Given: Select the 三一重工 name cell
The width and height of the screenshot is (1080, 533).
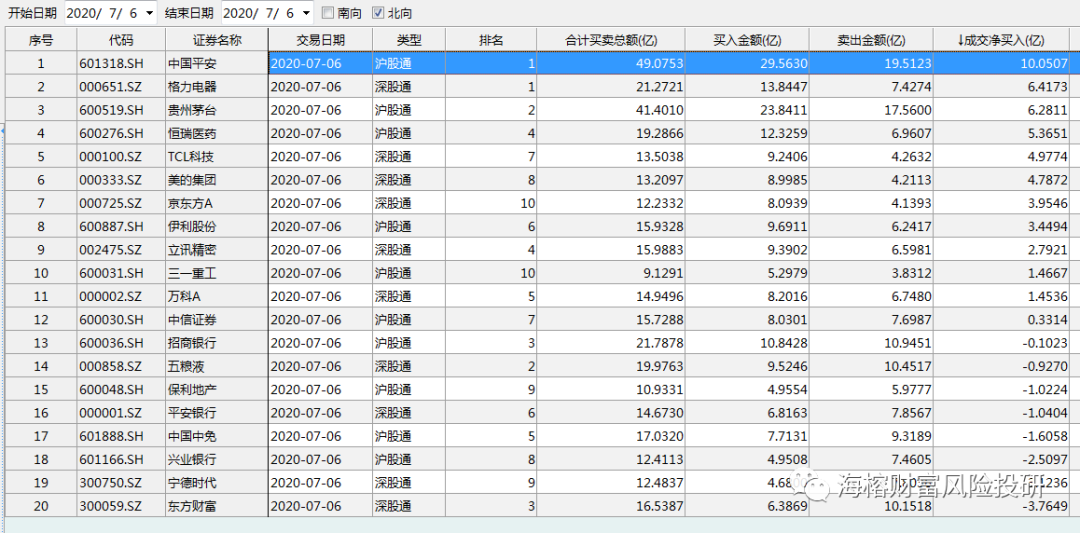Looking at the screenshot, I should tap(217, 273).
